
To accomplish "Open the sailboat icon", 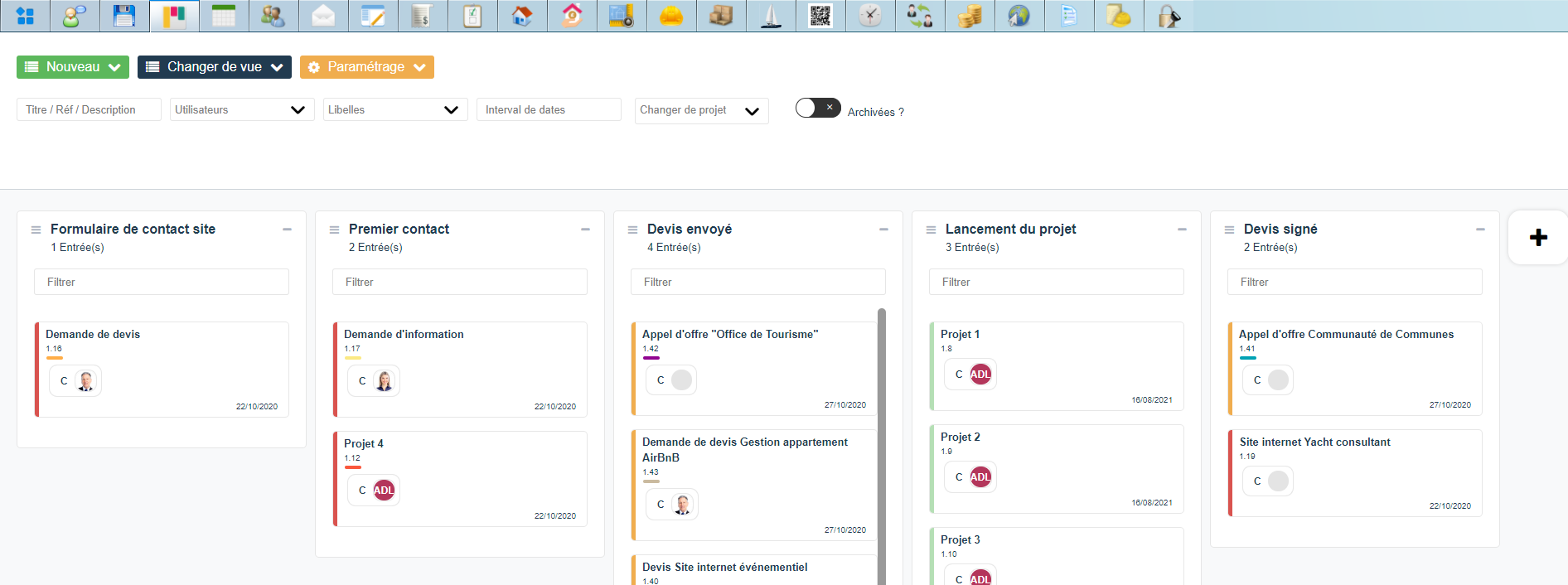I will [771, 16].
